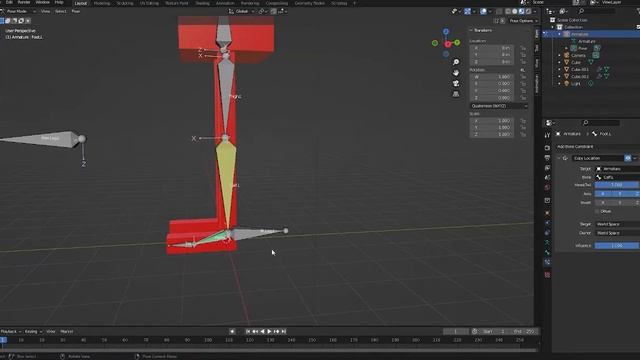The height and width of the screenshot is (360, 640).
Task: Click the blue Z axis on navigation gizmo
Action: click(x=446, y=31)
